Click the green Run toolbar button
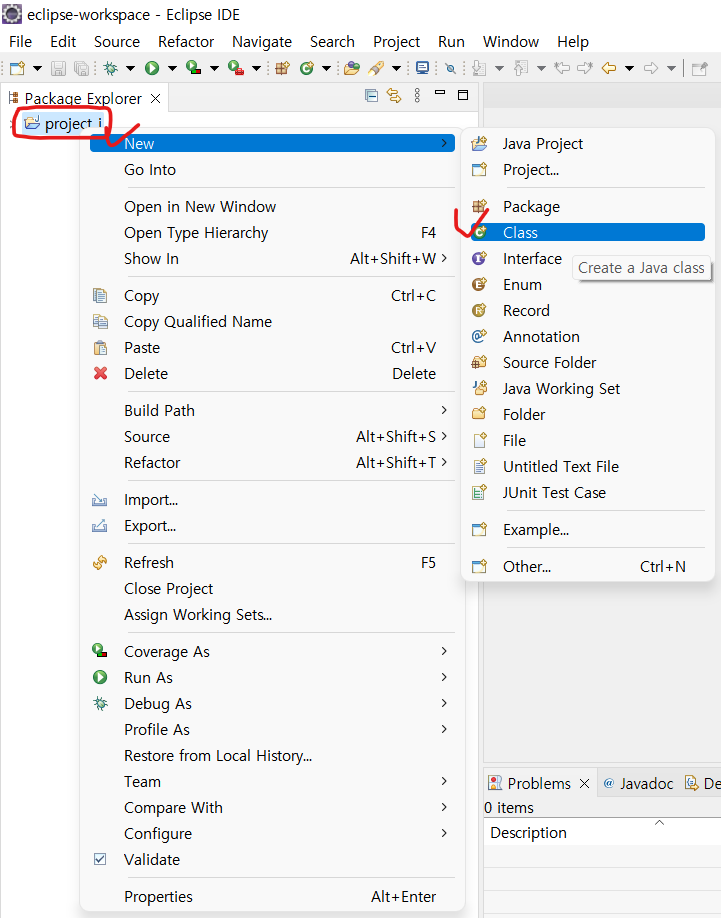 click(152, 68)
